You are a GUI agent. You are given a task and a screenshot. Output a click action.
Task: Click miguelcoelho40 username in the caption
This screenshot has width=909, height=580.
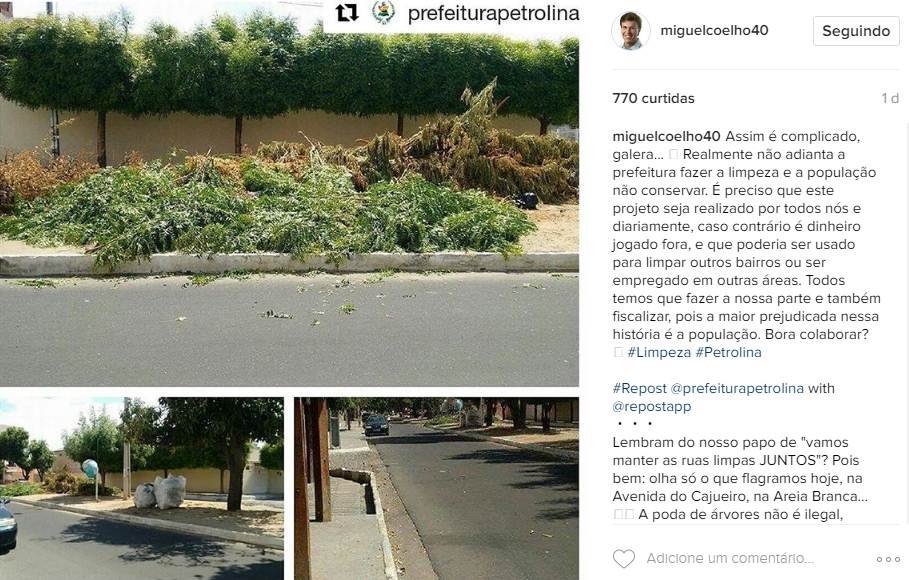[x=666, y=136]
